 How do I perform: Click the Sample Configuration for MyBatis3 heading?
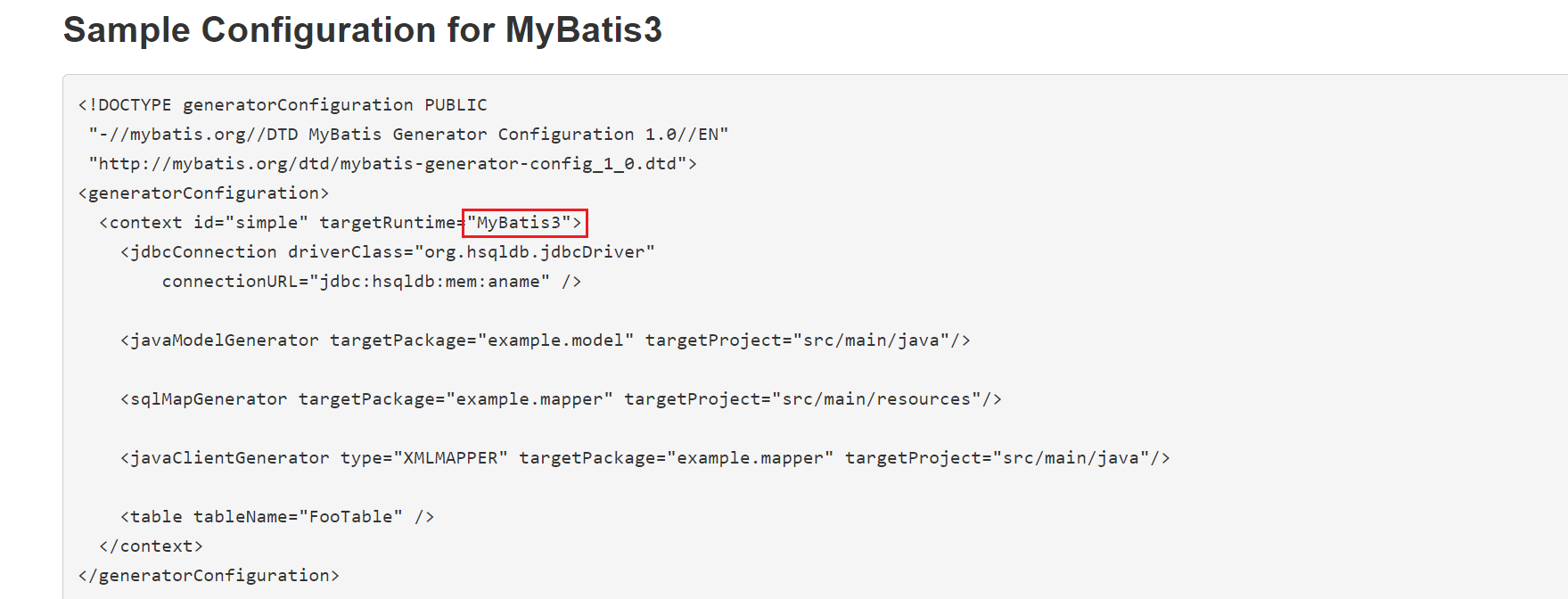coord(363,29)
